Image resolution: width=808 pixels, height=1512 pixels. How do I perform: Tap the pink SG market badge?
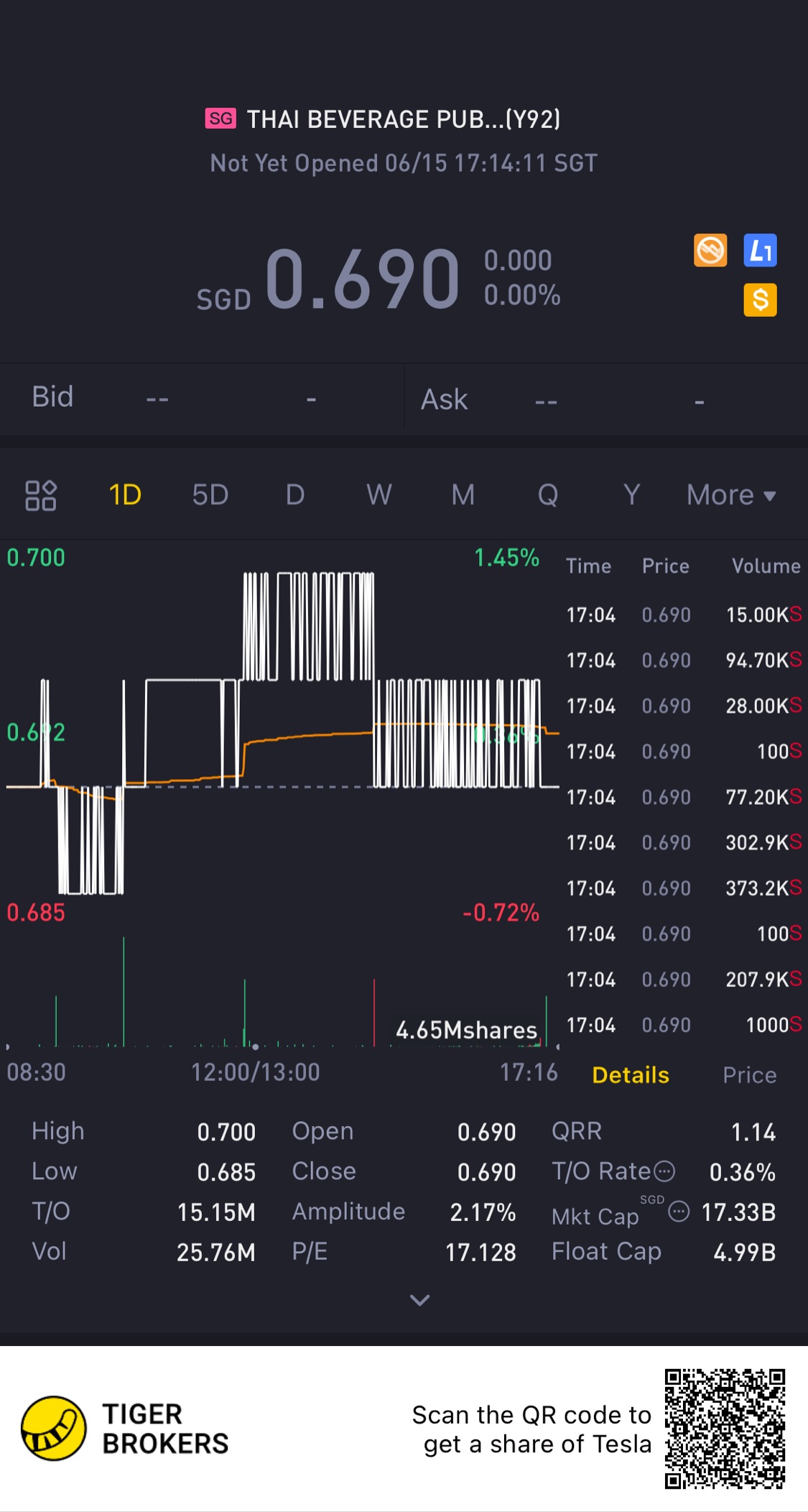coord(220,119)
